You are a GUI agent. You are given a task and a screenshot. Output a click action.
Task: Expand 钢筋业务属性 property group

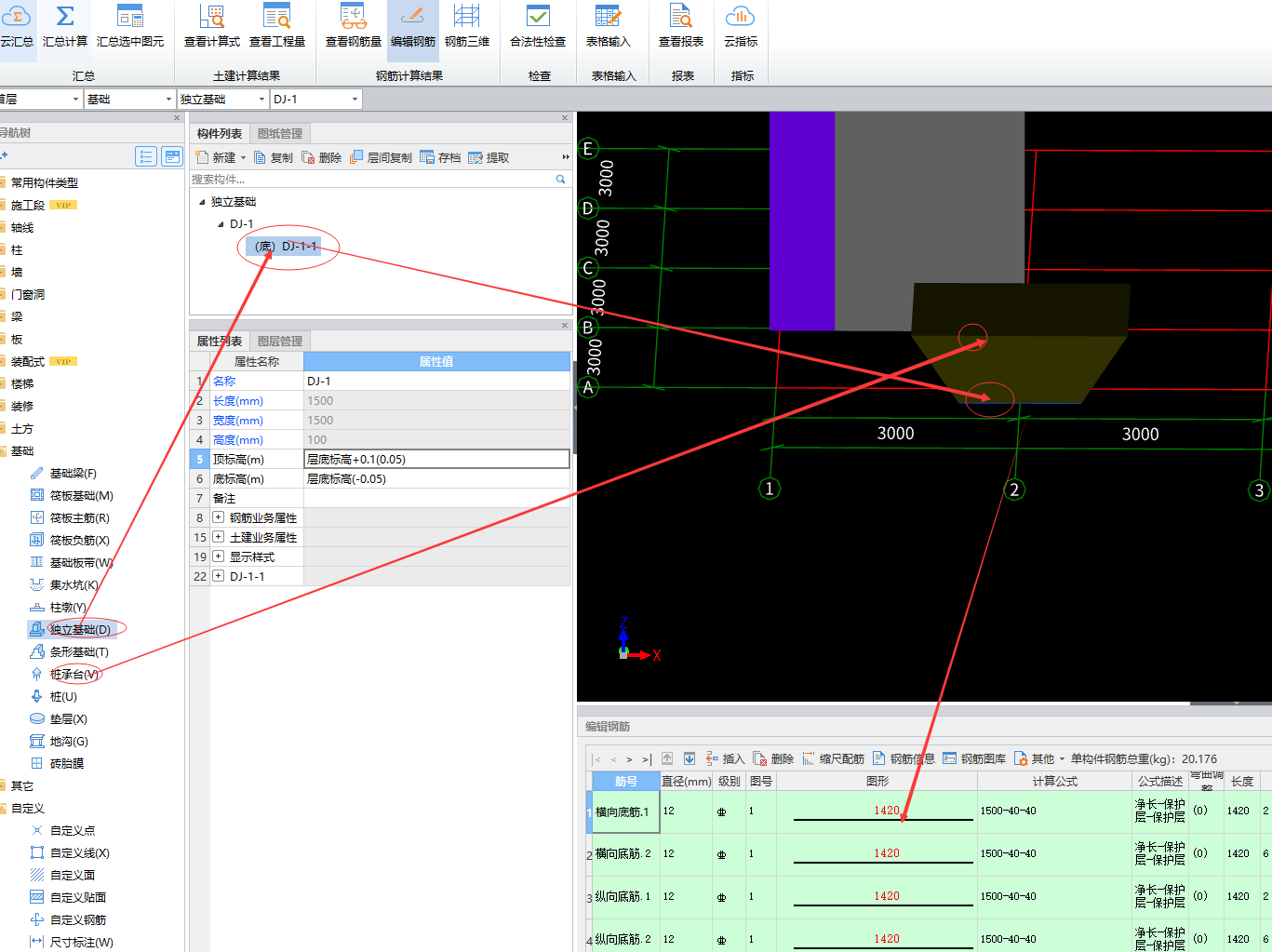pos(218,517)
